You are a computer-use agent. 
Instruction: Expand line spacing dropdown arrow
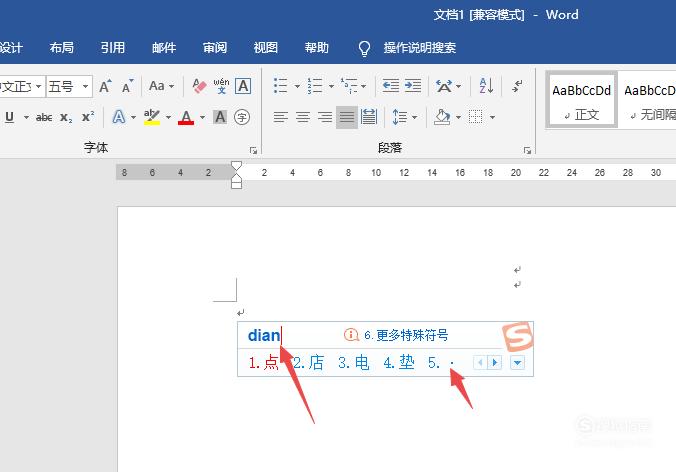414,117
